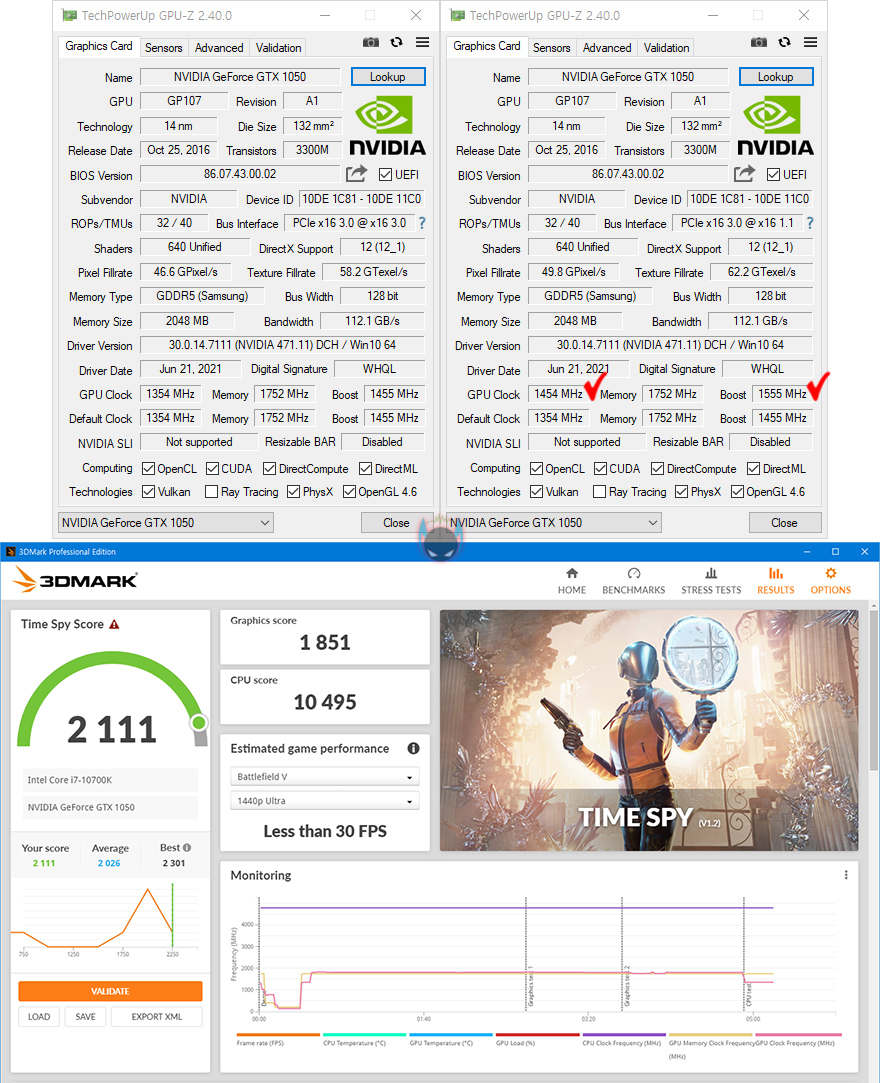The image size is (880, 1083).
Task: Click BIOS share/export icon in left GPU-Z window
Action: (x=356, y=173)
